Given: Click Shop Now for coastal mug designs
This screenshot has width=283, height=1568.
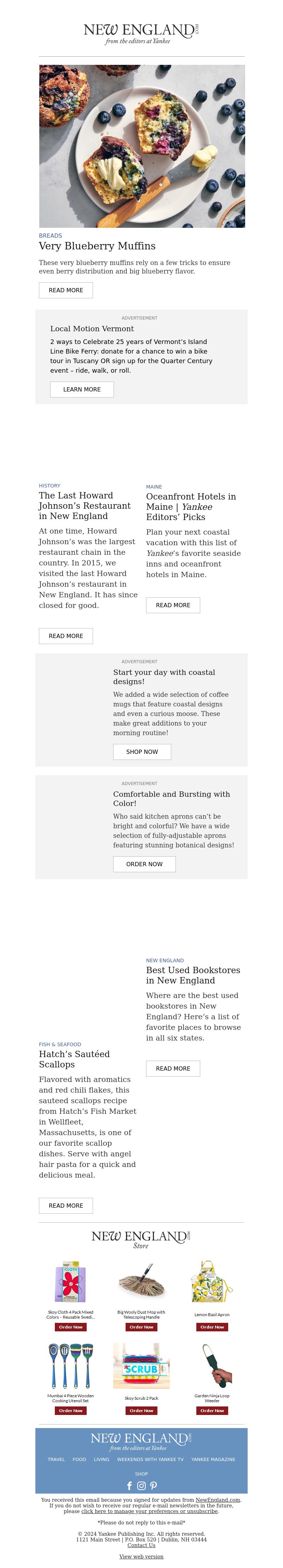Looking at the screenshot, I should tap(142, 752).
